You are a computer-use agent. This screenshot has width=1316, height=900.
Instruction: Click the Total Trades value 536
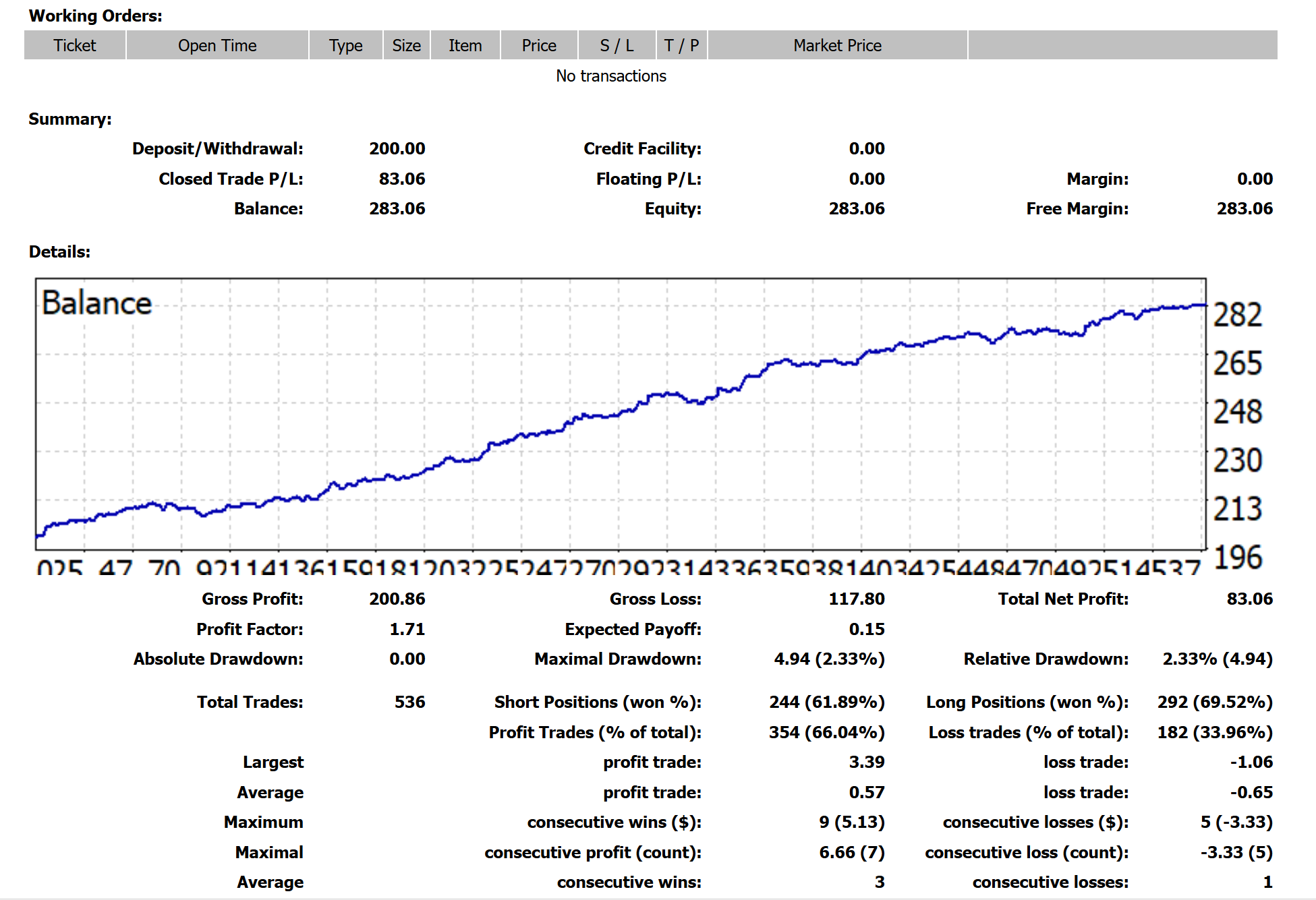click(409, 702)
